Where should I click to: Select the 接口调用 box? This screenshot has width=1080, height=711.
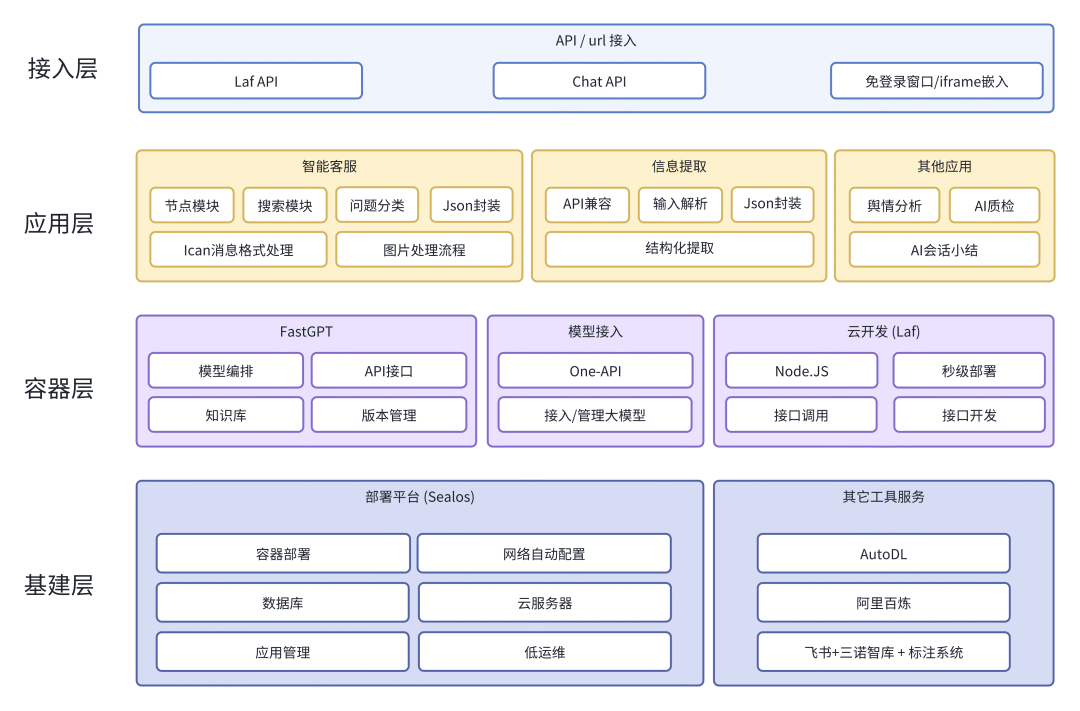coord(802,415)
